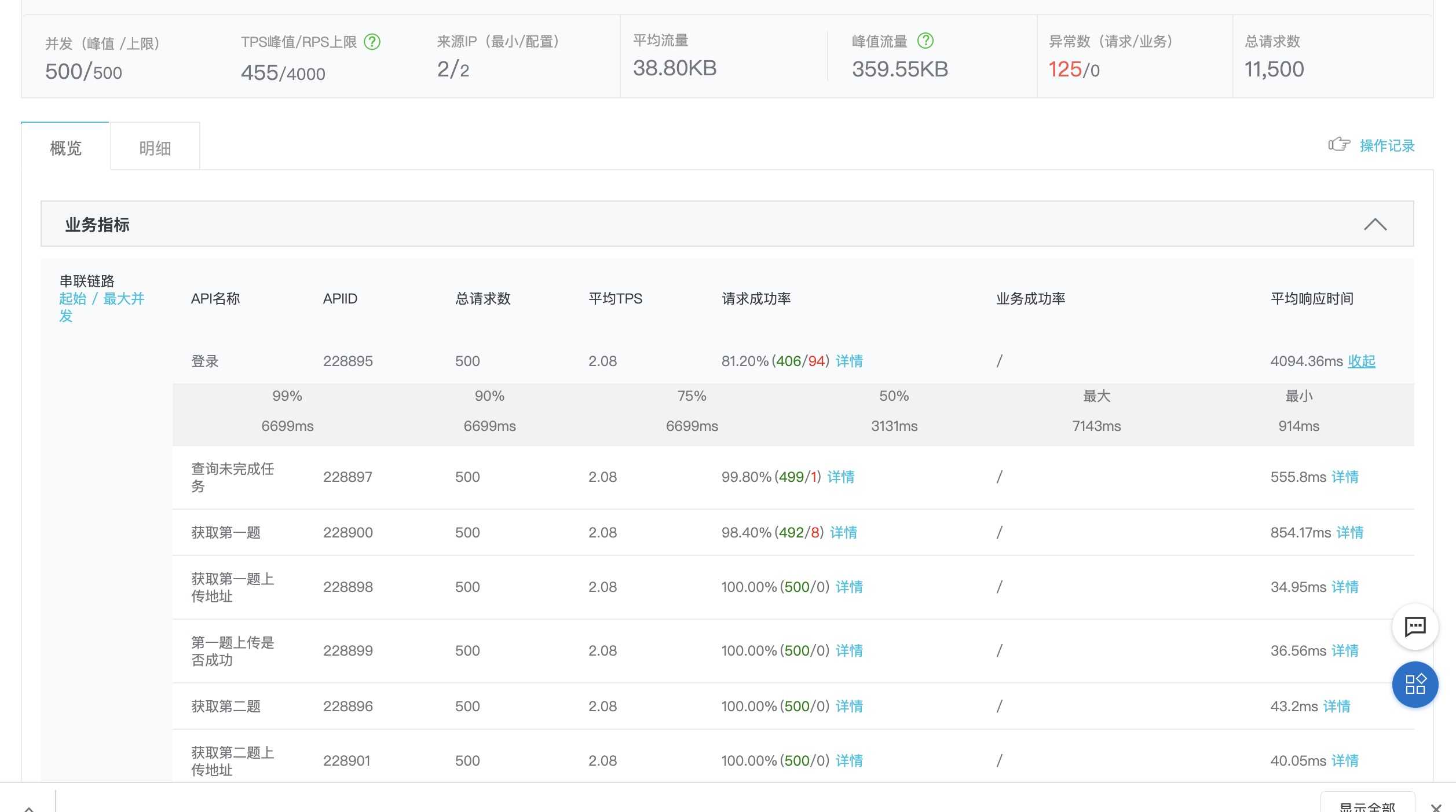1456x812 pixels.
Task: Close the bottom download bar
Action: (1436, 807)
